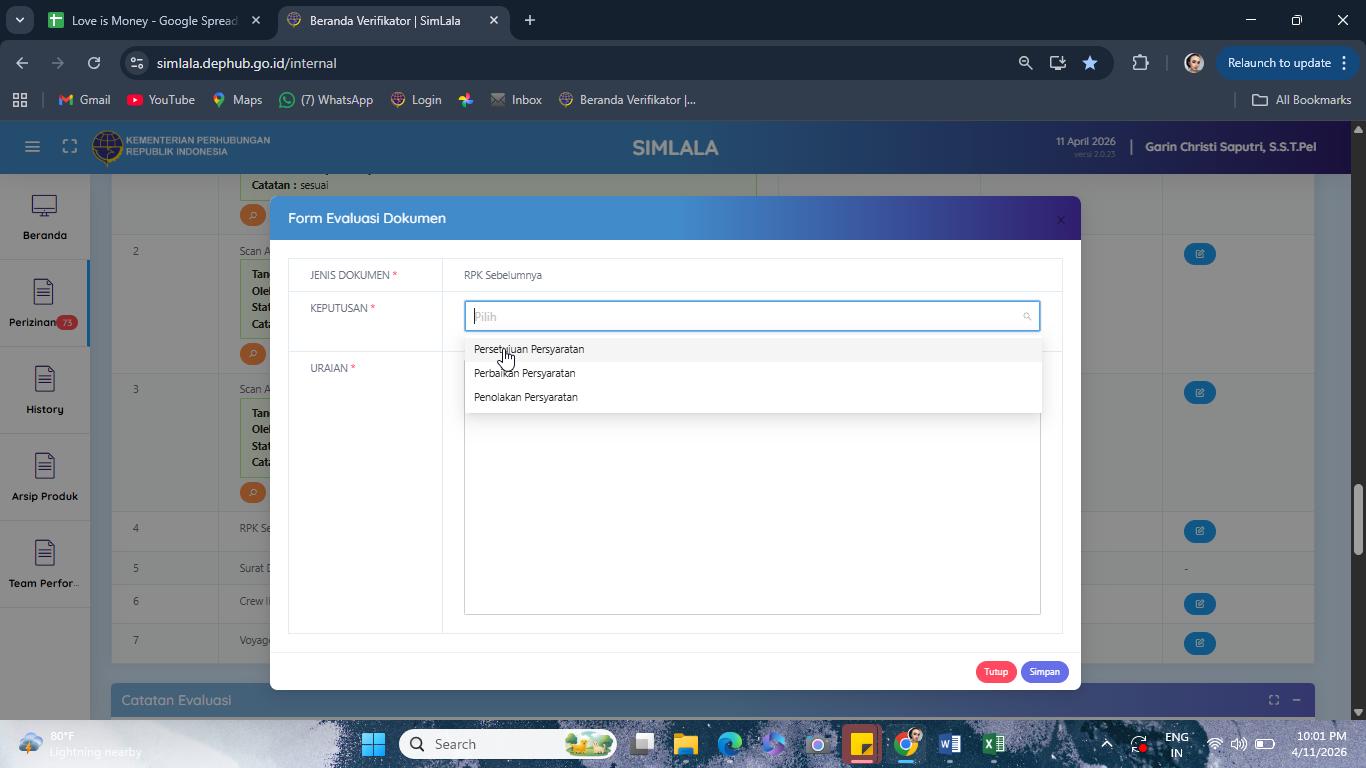Click orange magnifier icon under row 2
This screenshot has height=768, width=1366.
(253, 354)
